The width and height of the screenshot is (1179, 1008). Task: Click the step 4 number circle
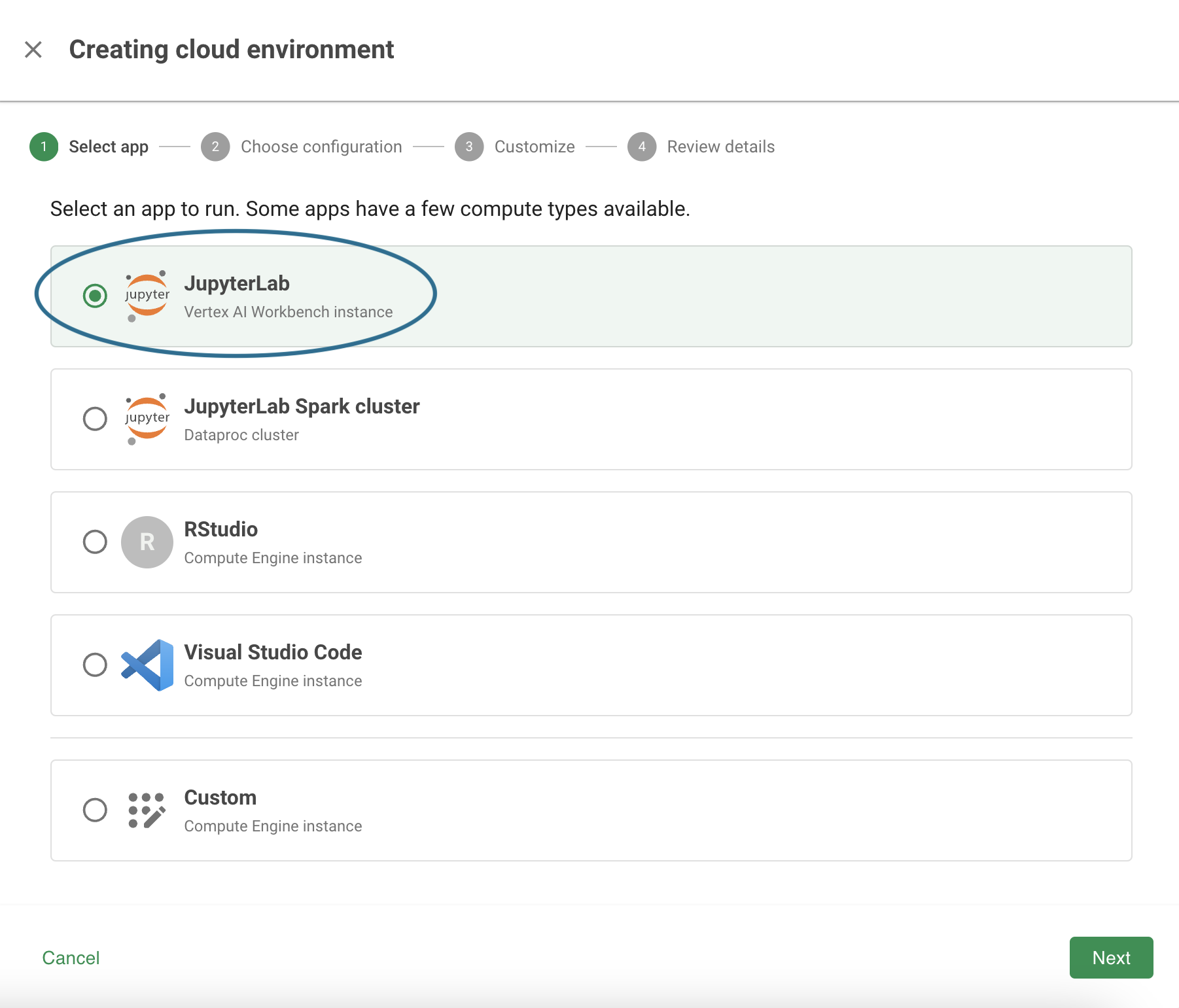(x=642, y=147)
